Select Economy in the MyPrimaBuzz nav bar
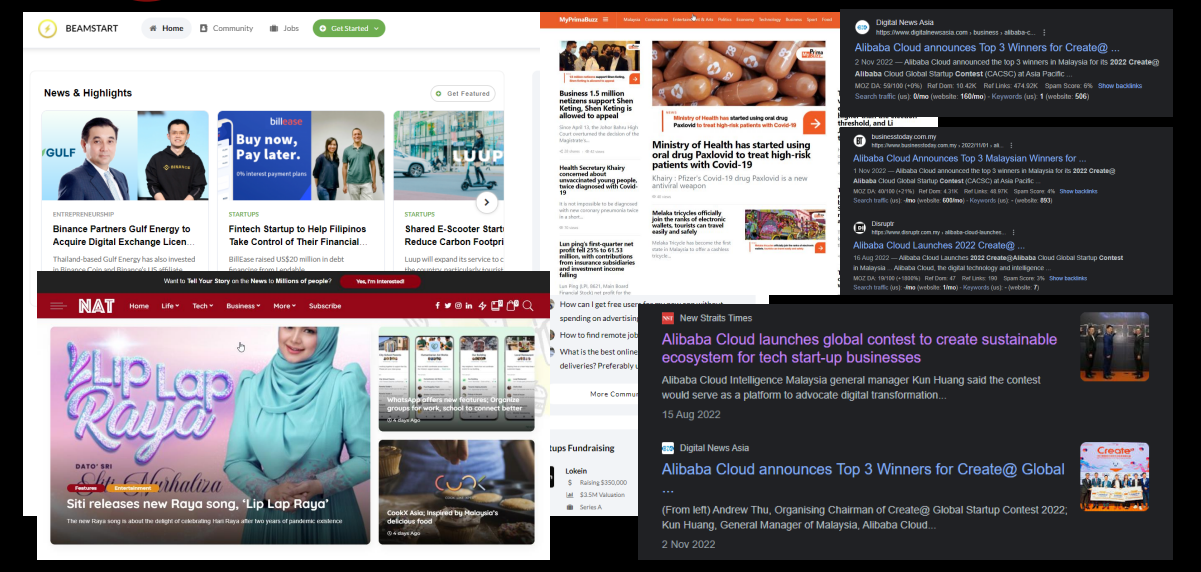The height and width of the screenshot is (572, 1201). 745,19
